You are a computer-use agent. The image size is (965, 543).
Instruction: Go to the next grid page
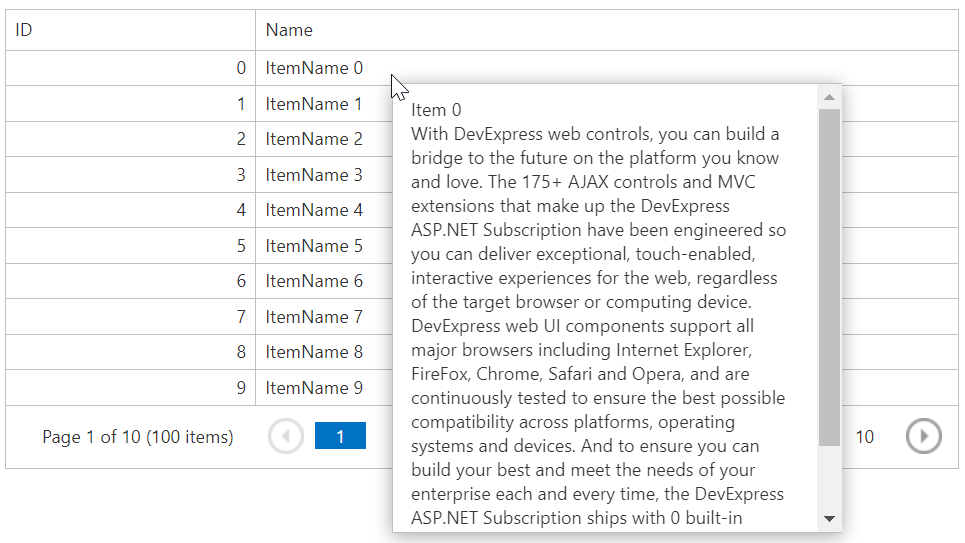[923, 436]
